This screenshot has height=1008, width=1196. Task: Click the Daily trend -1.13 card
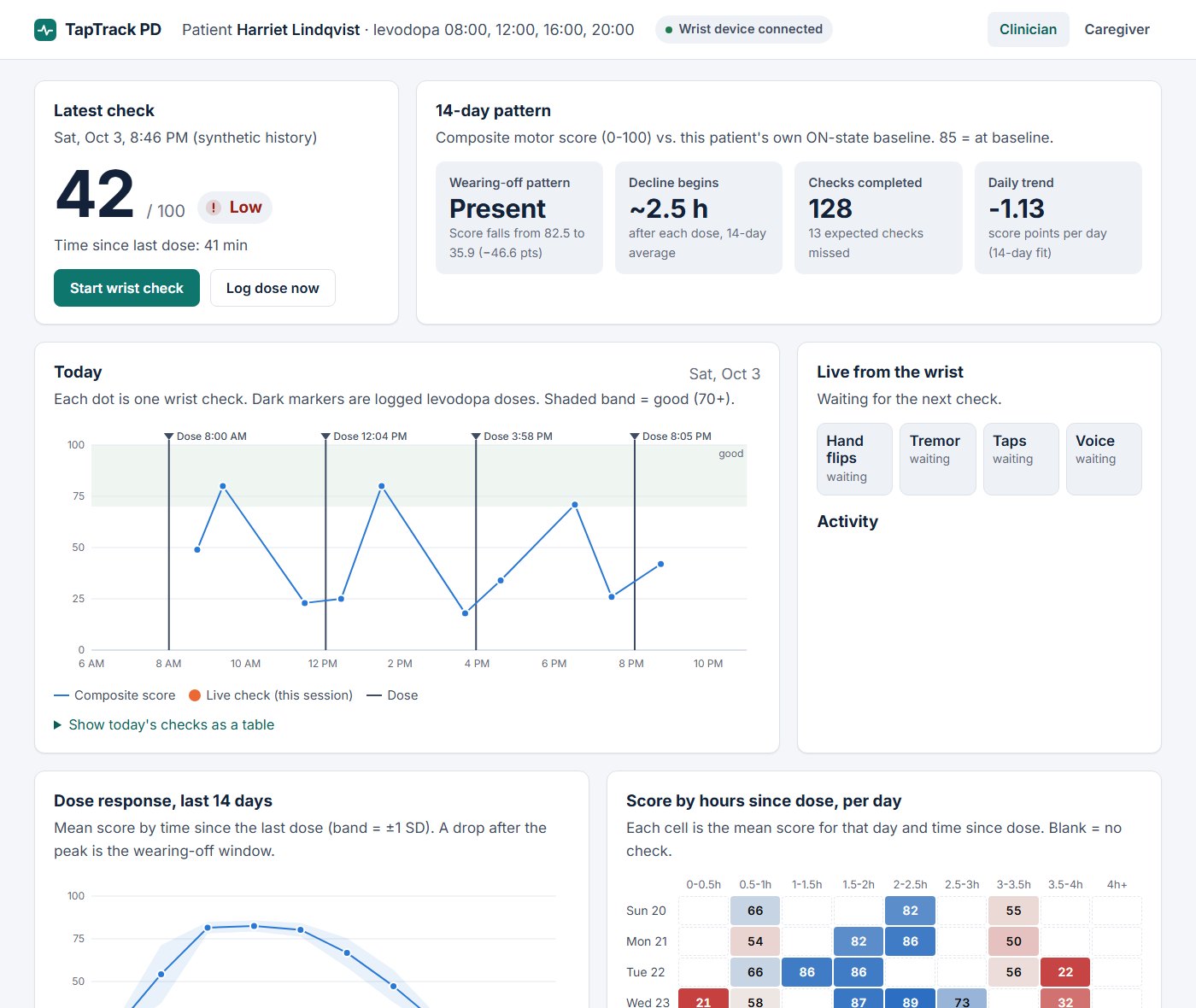(x=1058, y=218)
